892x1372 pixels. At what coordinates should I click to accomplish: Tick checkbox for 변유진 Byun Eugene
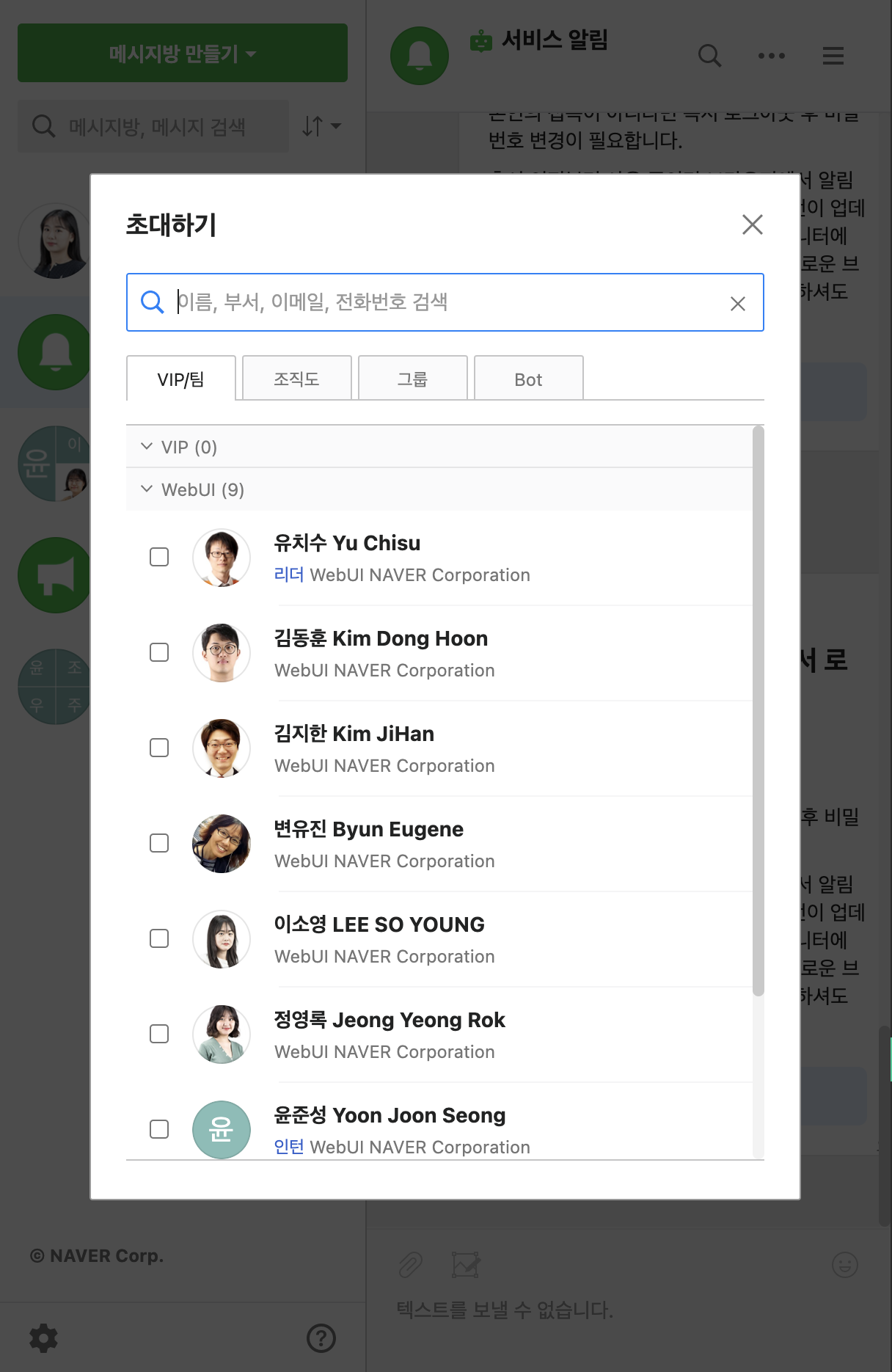click(159, 843)
